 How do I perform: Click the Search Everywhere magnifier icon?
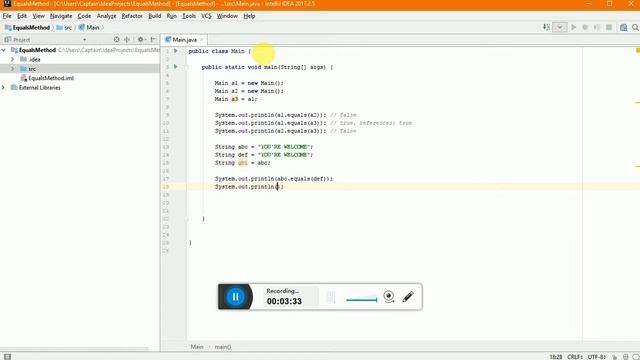click(635, 27)
